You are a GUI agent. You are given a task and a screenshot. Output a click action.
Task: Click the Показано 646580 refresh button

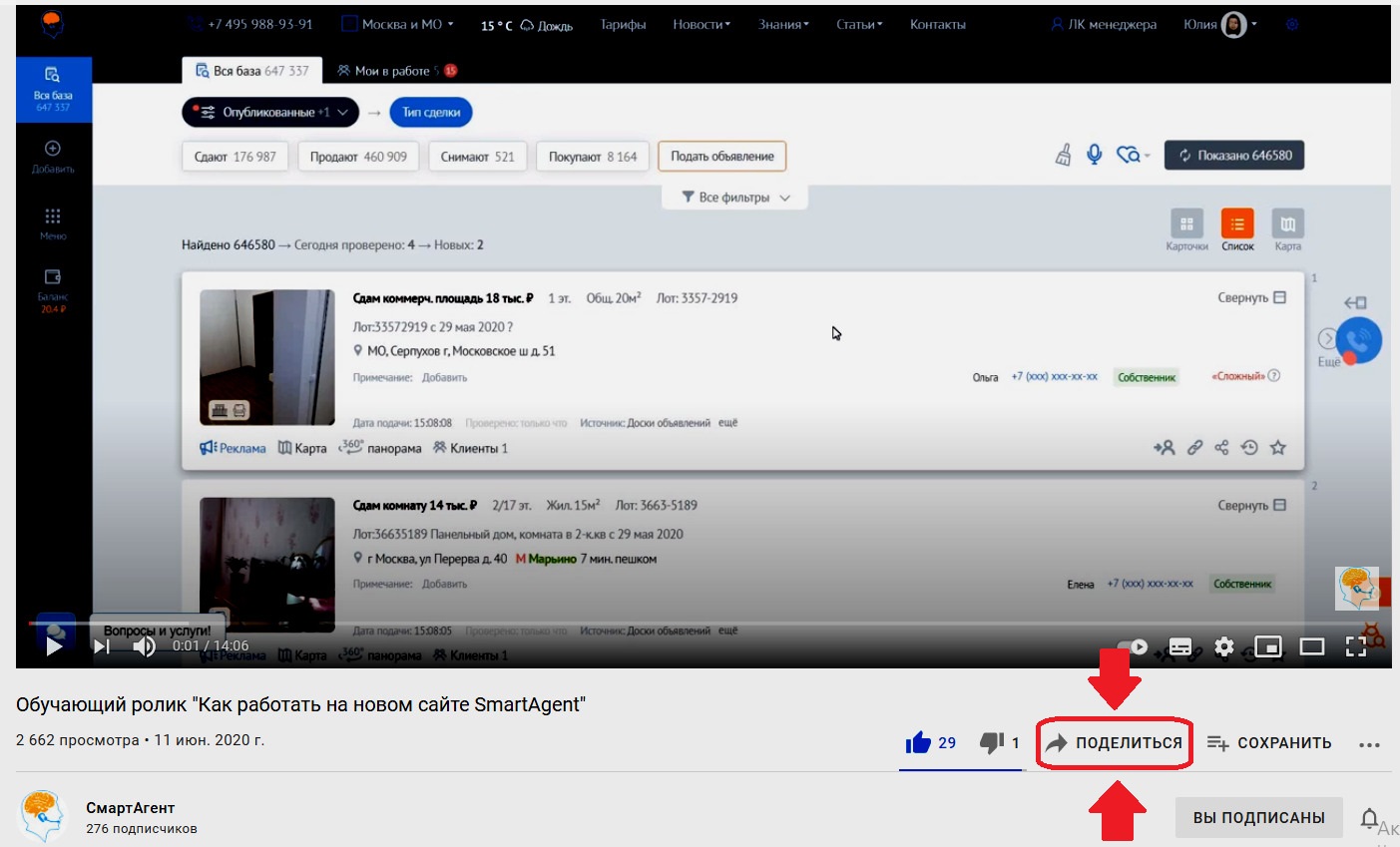point(1234,156)
